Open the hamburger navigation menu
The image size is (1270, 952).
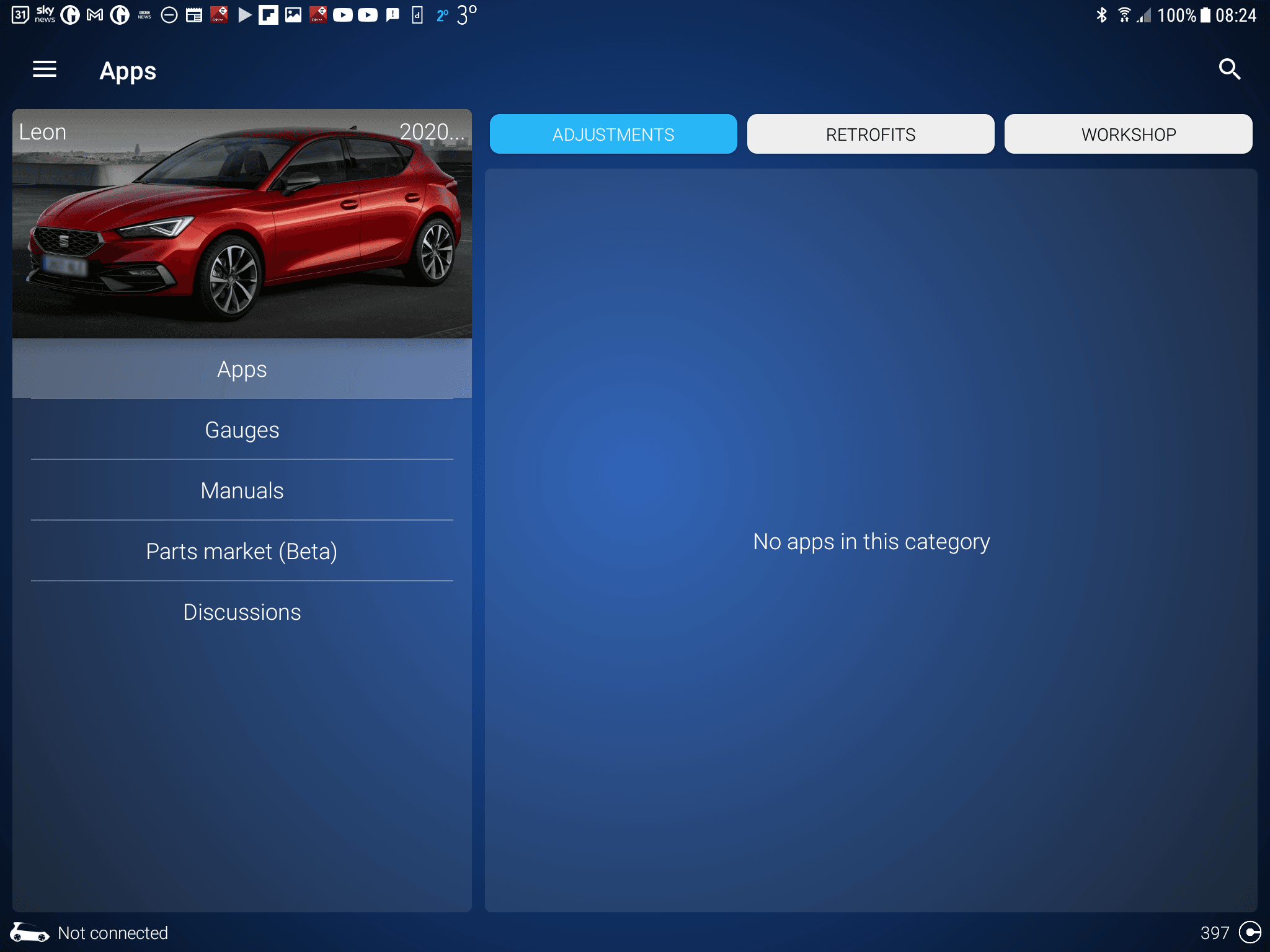[45, 69]
